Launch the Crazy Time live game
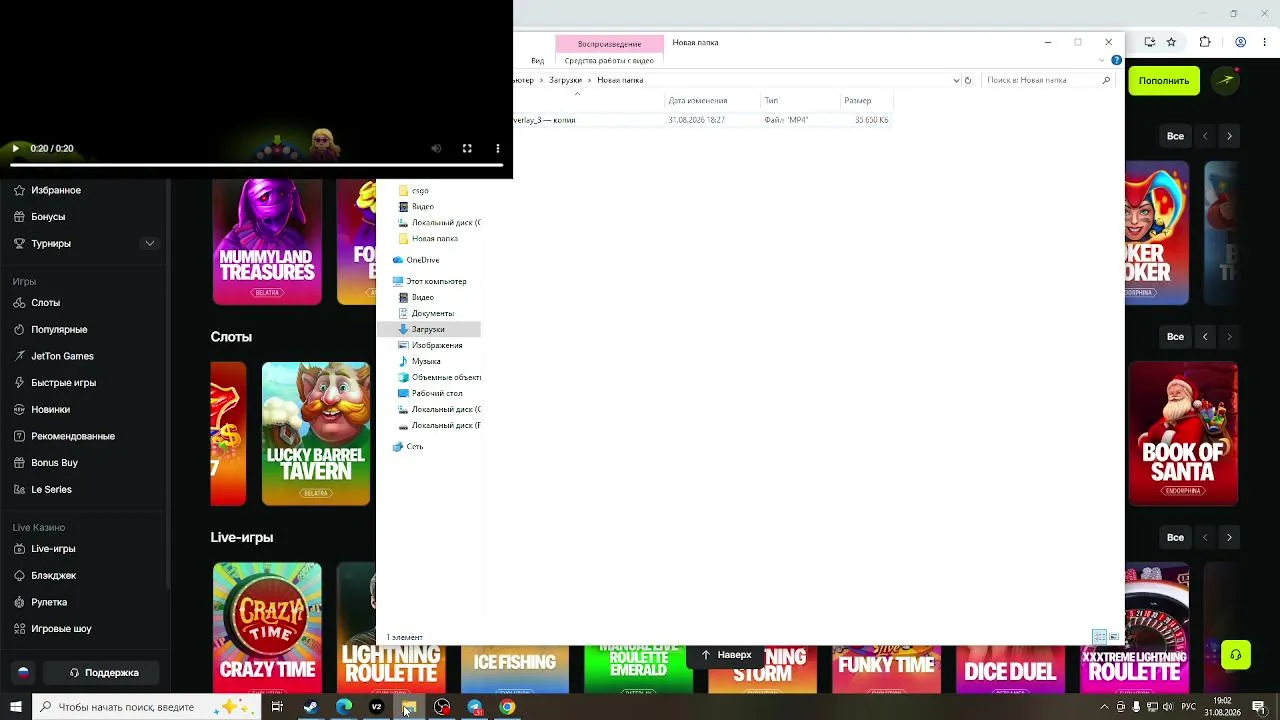This screenshot has width=1280, height=720. tap(267, 627)
